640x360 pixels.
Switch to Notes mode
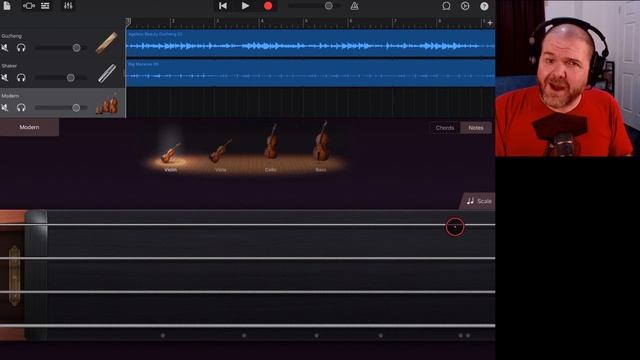click(476, 128)
